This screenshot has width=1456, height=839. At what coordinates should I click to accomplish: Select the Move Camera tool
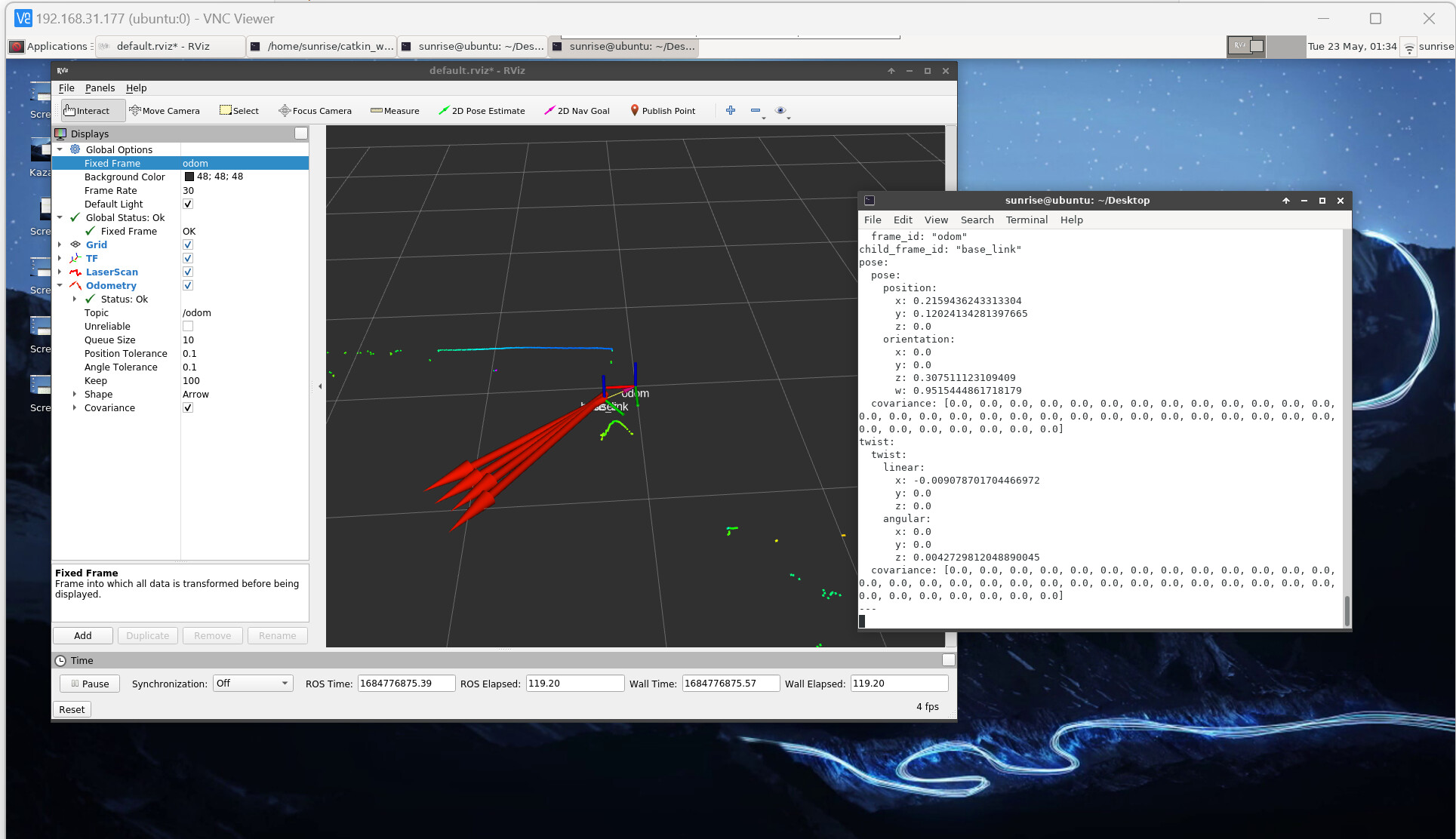[x=165, y=111]
